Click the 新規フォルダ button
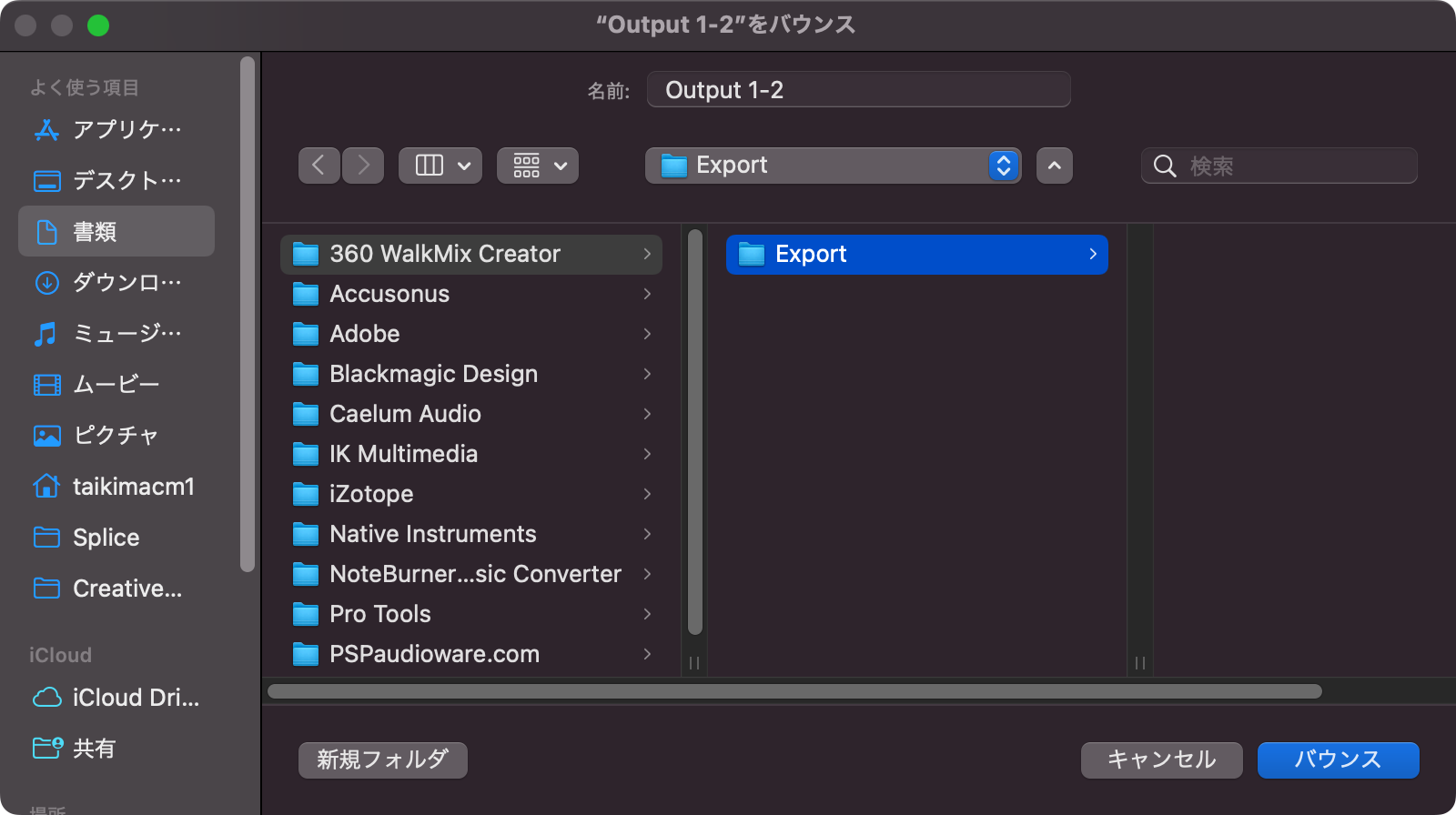1456x815 pixels. point(383,760)
